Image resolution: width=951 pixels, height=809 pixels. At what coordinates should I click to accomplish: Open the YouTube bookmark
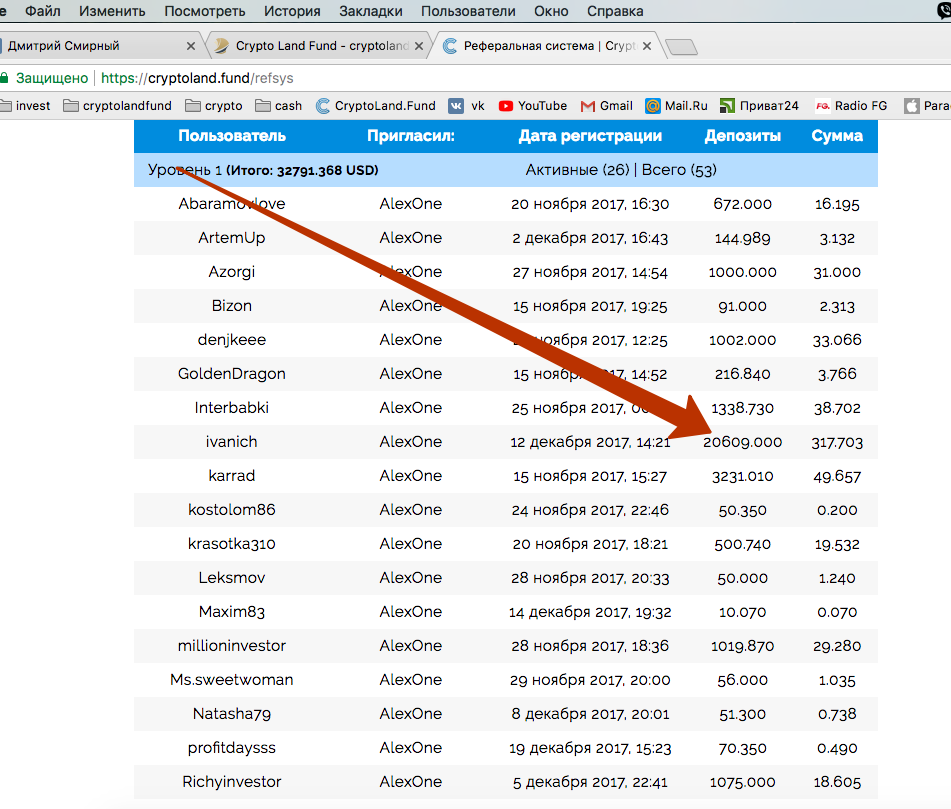click(x=532, y=105)
